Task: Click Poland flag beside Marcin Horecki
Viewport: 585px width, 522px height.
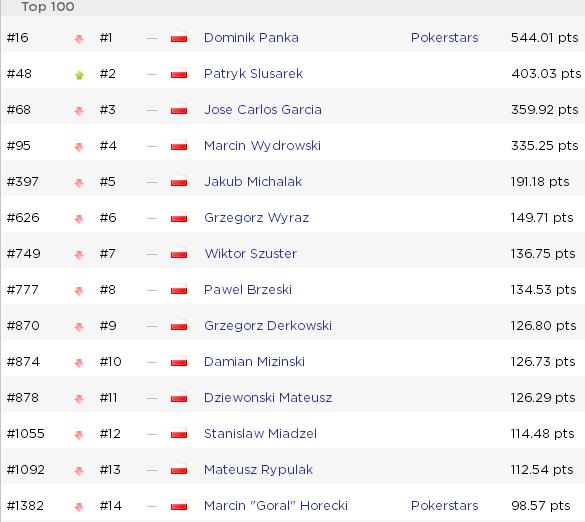Action: coord(179,506)
